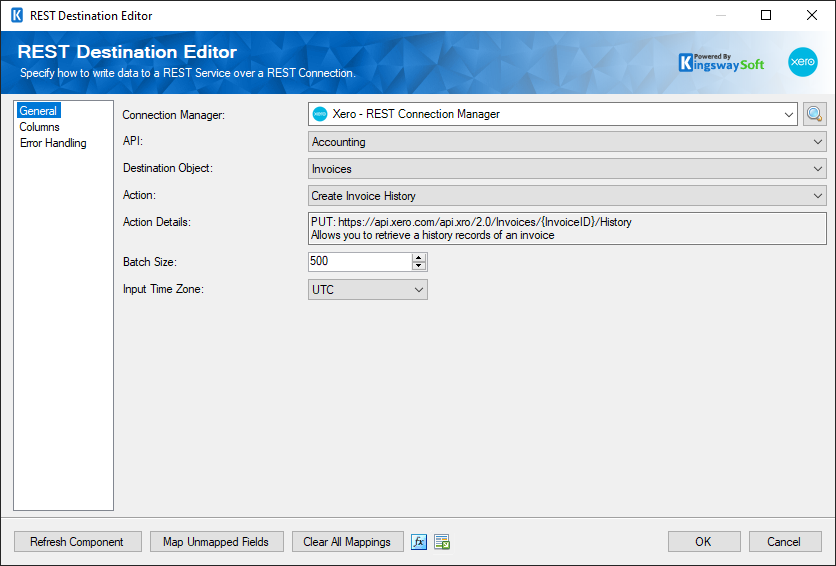
Task: Decrease Batch Size with down arrow
Action: 419,266
